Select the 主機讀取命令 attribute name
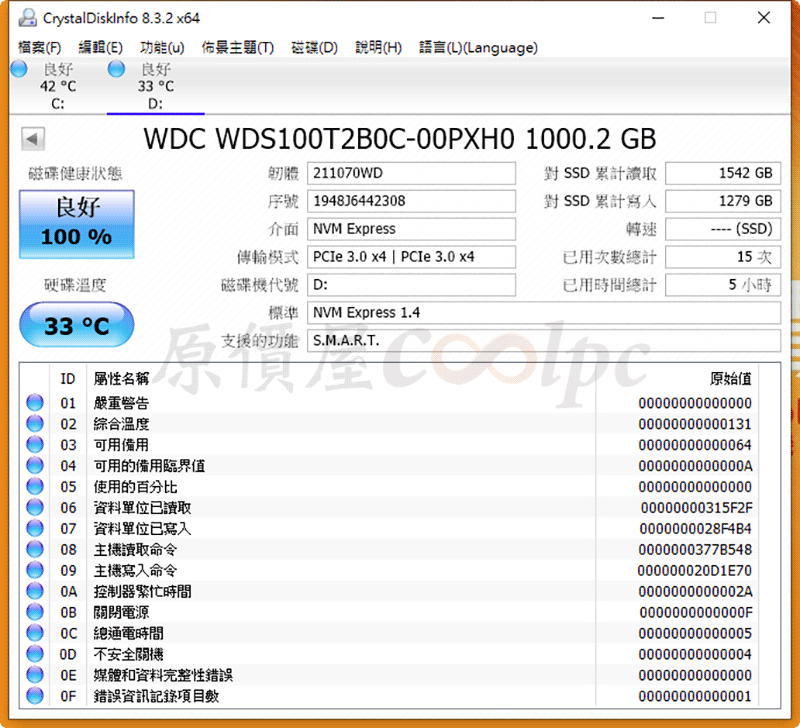The image size is (800, 728). [x=135, y=549]
